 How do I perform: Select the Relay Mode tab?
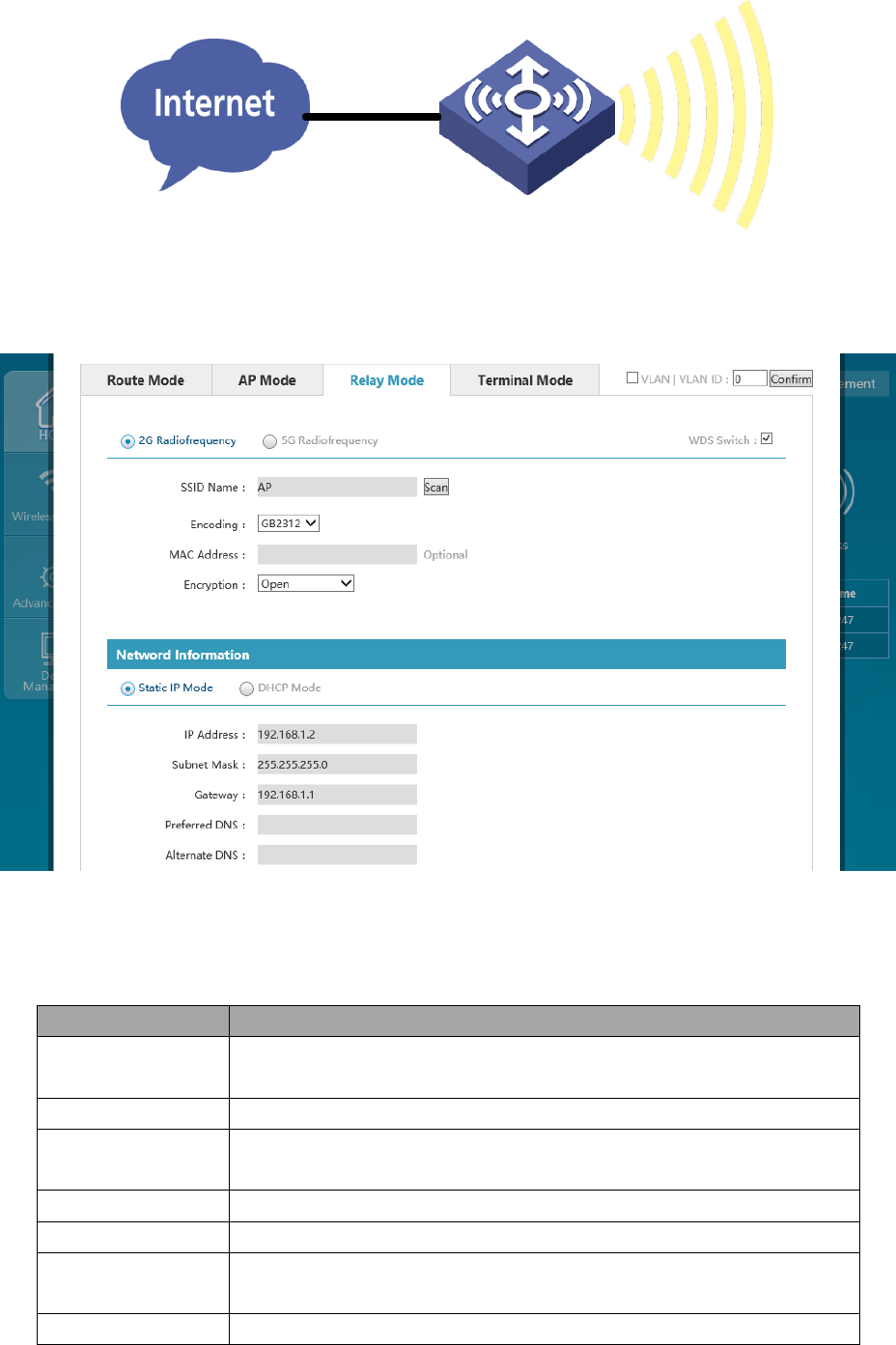click(x=386, y=380)
